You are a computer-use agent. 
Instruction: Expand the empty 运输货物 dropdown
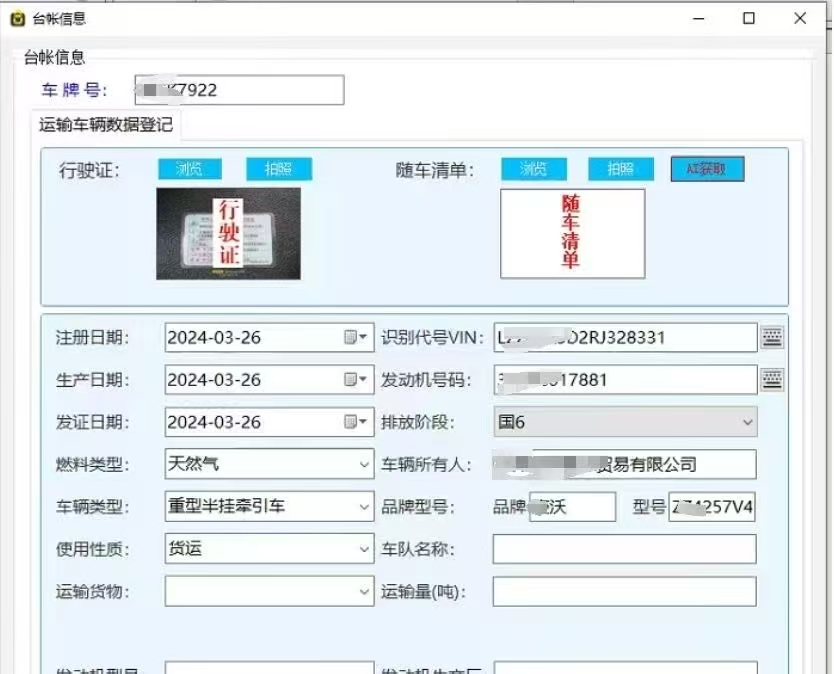tap(363, 592)
